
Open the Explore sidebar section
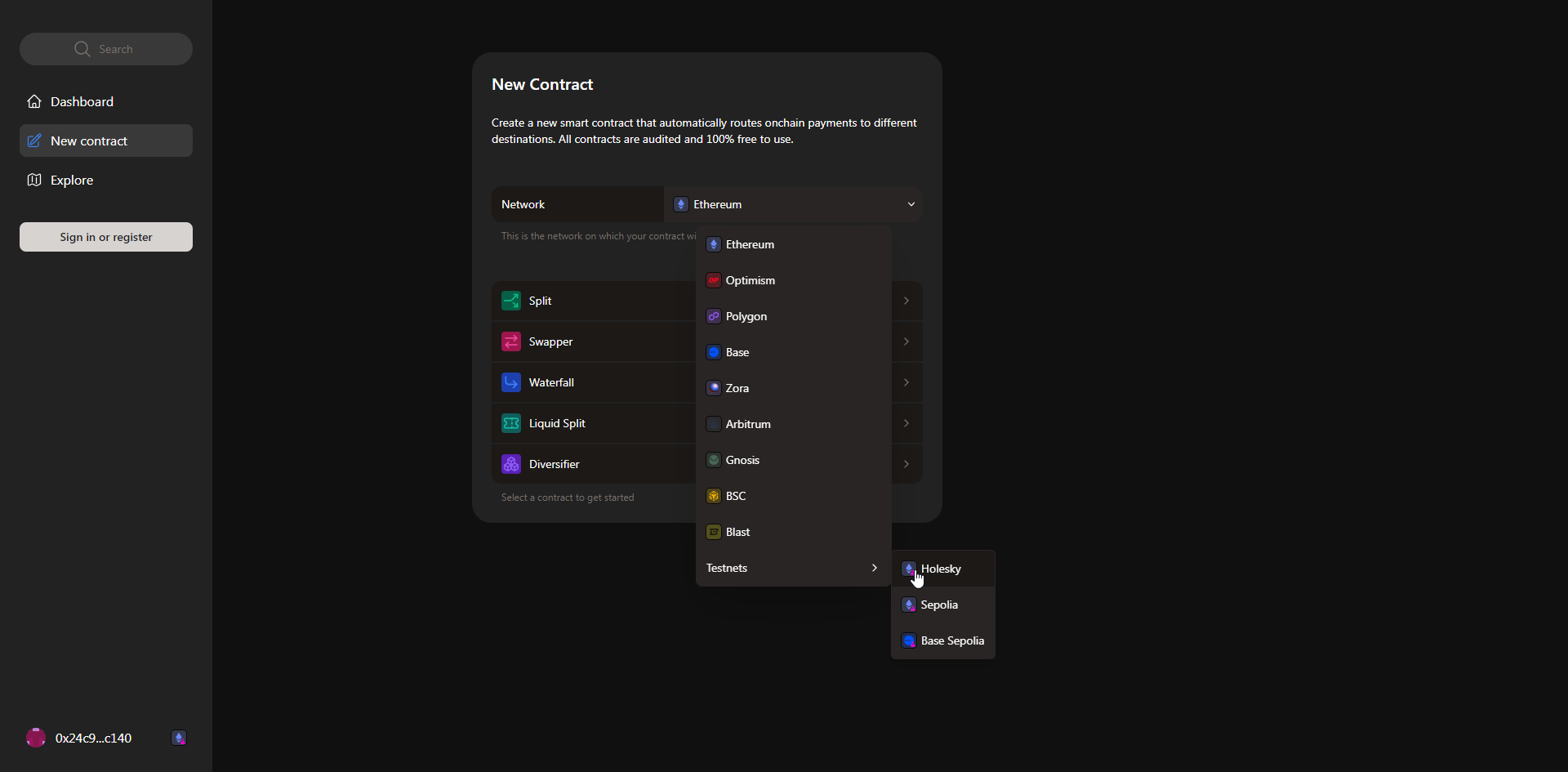(71, 180)
